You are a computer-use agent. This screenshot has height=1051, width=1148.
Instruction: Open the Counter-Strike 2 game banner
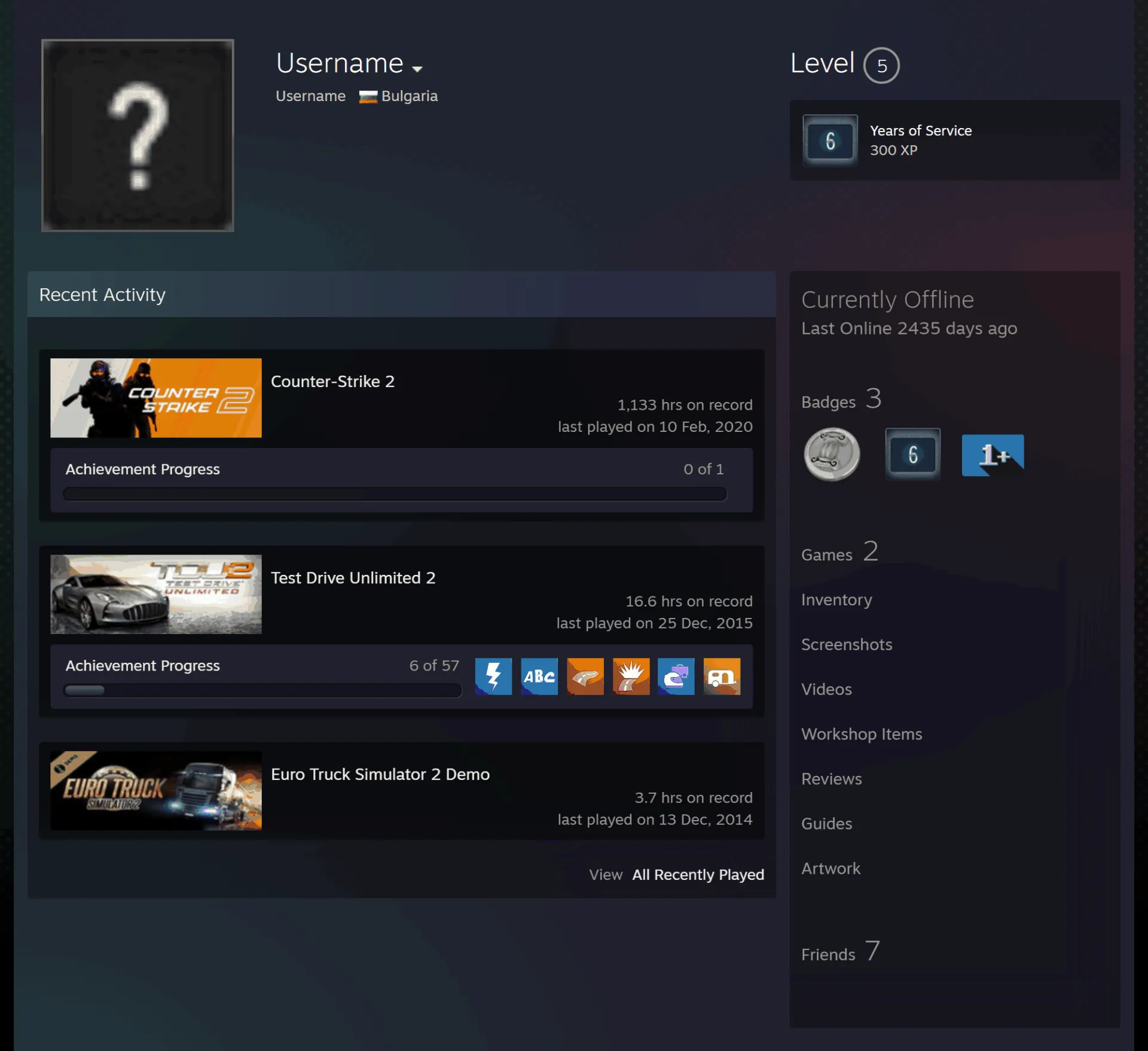pyautogui.click(x=156, y=398)
